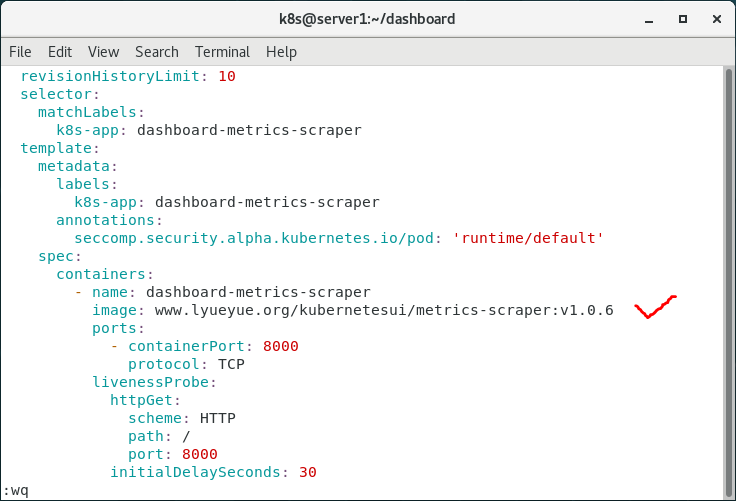The width and height of the screenshot is (736, 501).
Task: Click the livenessProbe: line
Action: pyautogui.click(x=154, y=382)
